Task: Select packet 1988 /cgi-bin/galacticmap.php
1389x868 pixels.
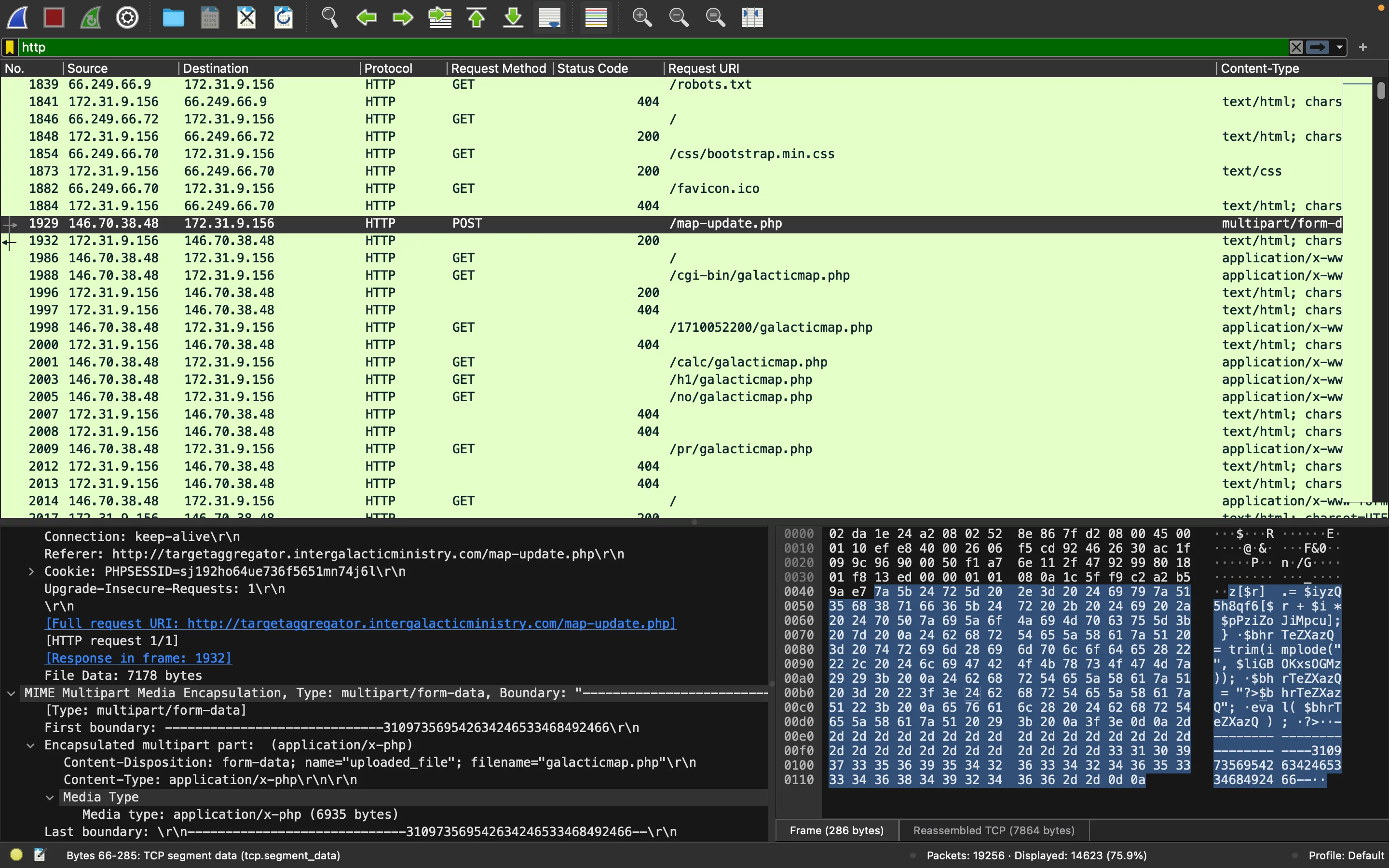Action: click(671, 275)
